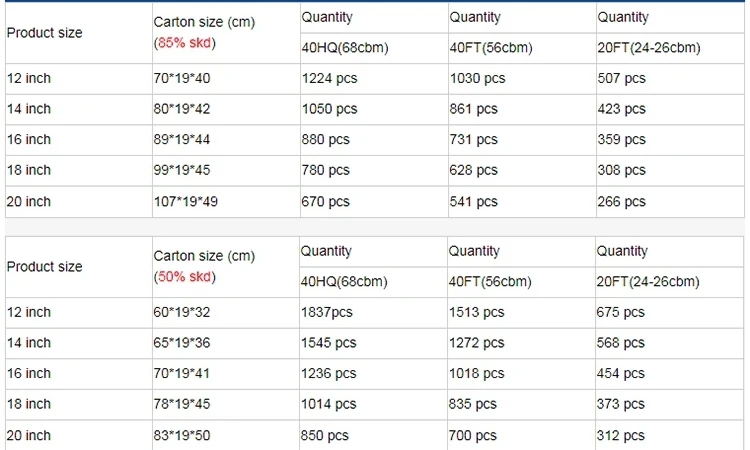Click the 107*19*49 carton size cell
This screenshot has height=450, width=750.
pyautogui.click(x=185, y=202)
